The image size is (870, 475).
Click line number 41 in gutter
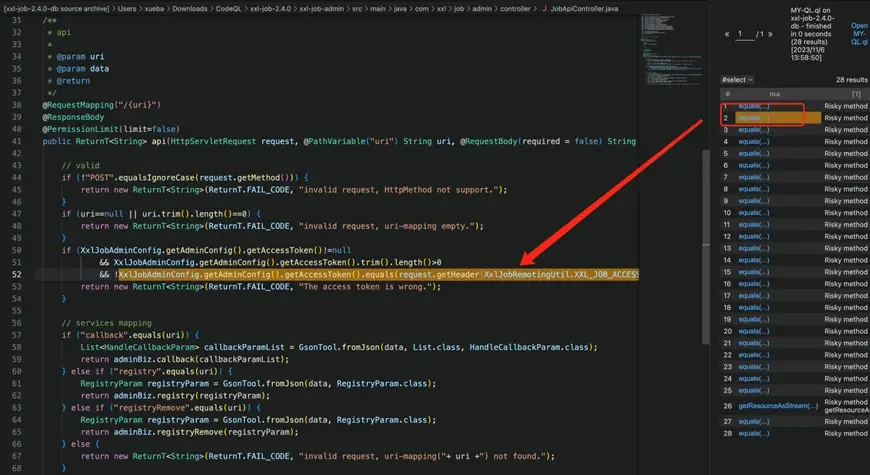[x=17, y=142]
